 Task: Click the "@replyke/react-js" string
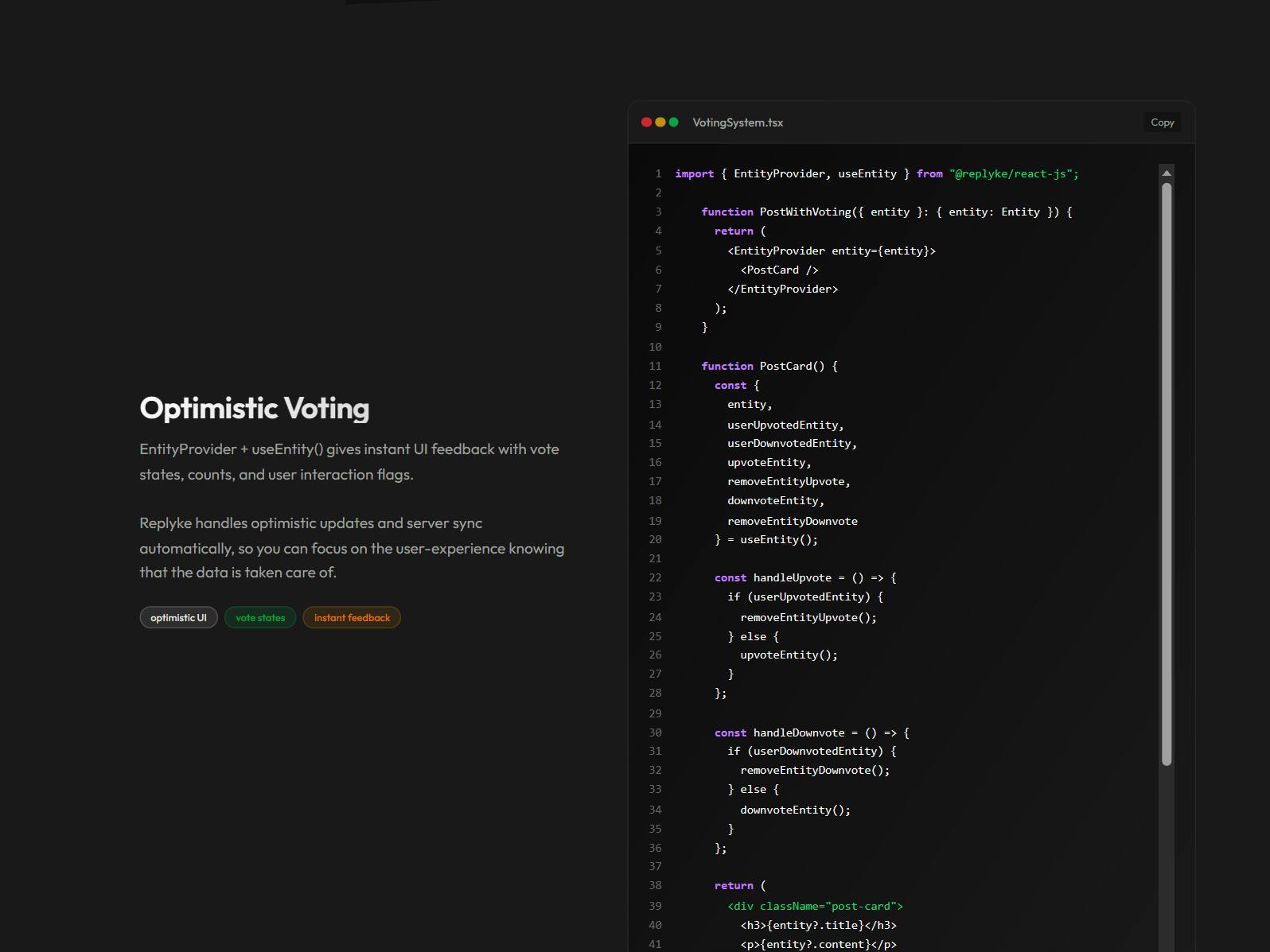[1011, 173]
